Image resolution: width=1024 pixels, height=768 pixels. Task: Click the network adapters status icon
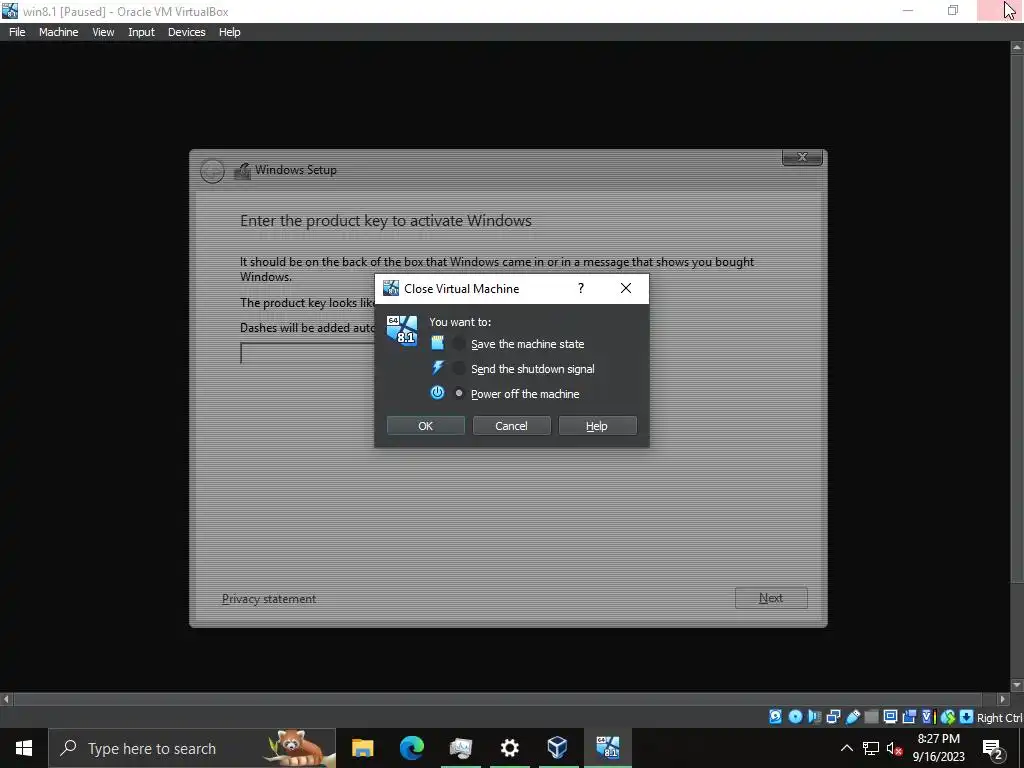click(x=833, y=716)
